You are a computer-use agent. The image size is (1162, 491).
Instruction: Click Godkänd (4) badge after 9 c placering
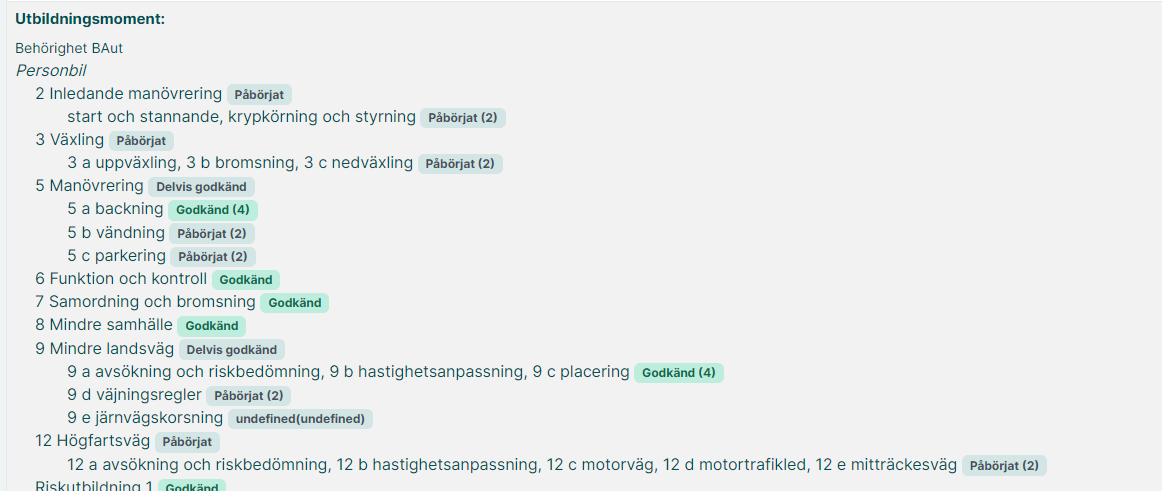tap(679, 373)
